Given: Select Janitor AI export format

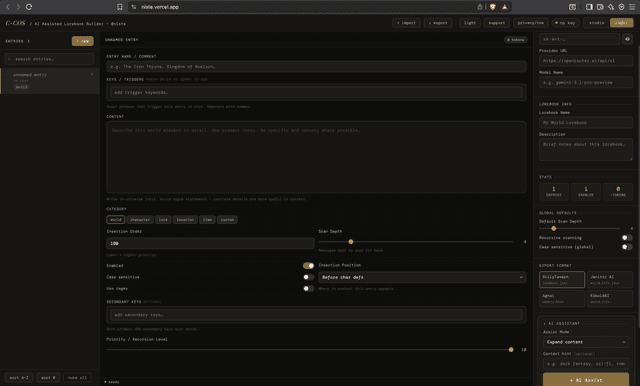Looking at the screenshot, I should [610, 280].
